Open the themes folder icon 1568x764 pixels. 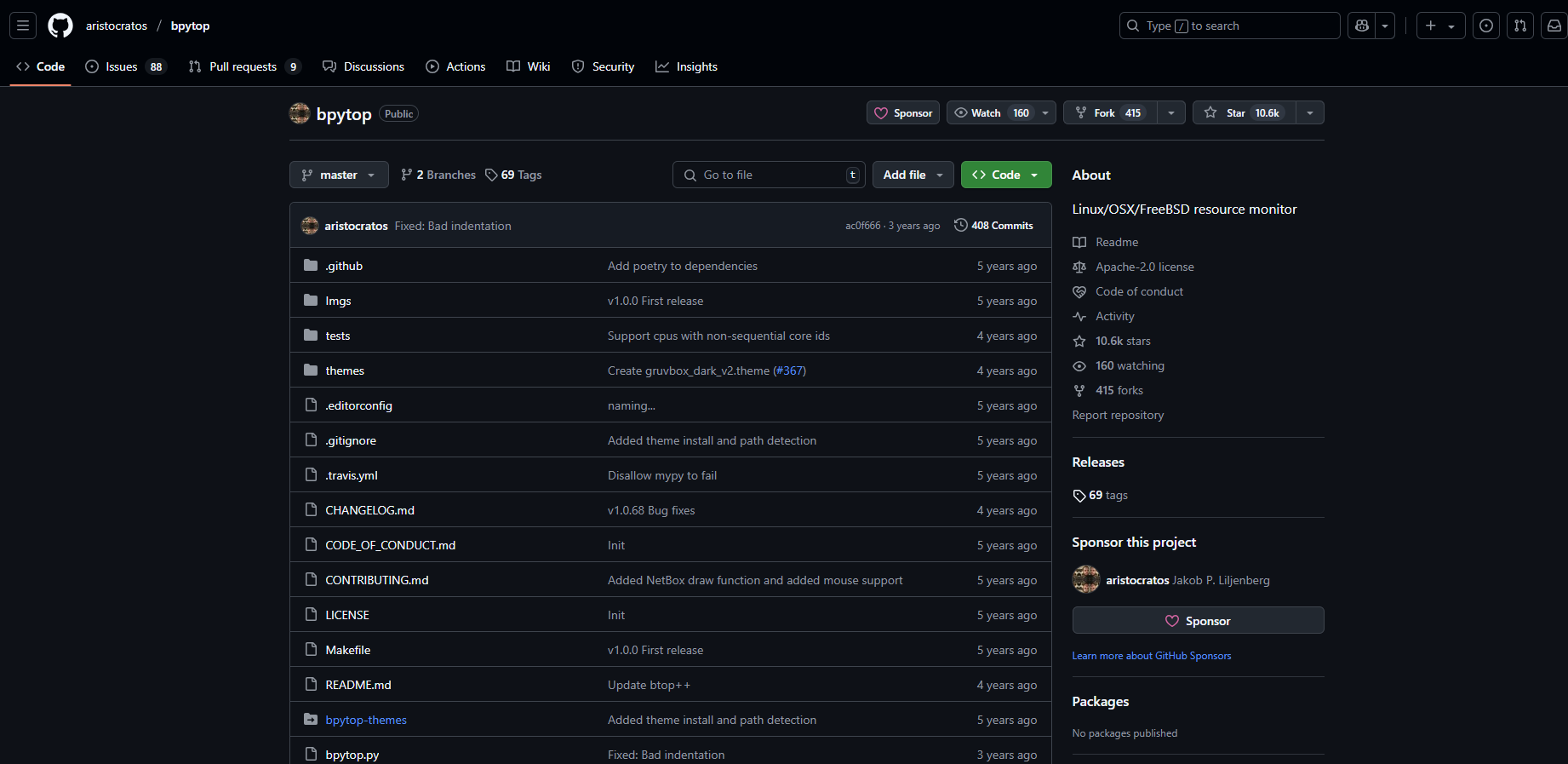311,370
